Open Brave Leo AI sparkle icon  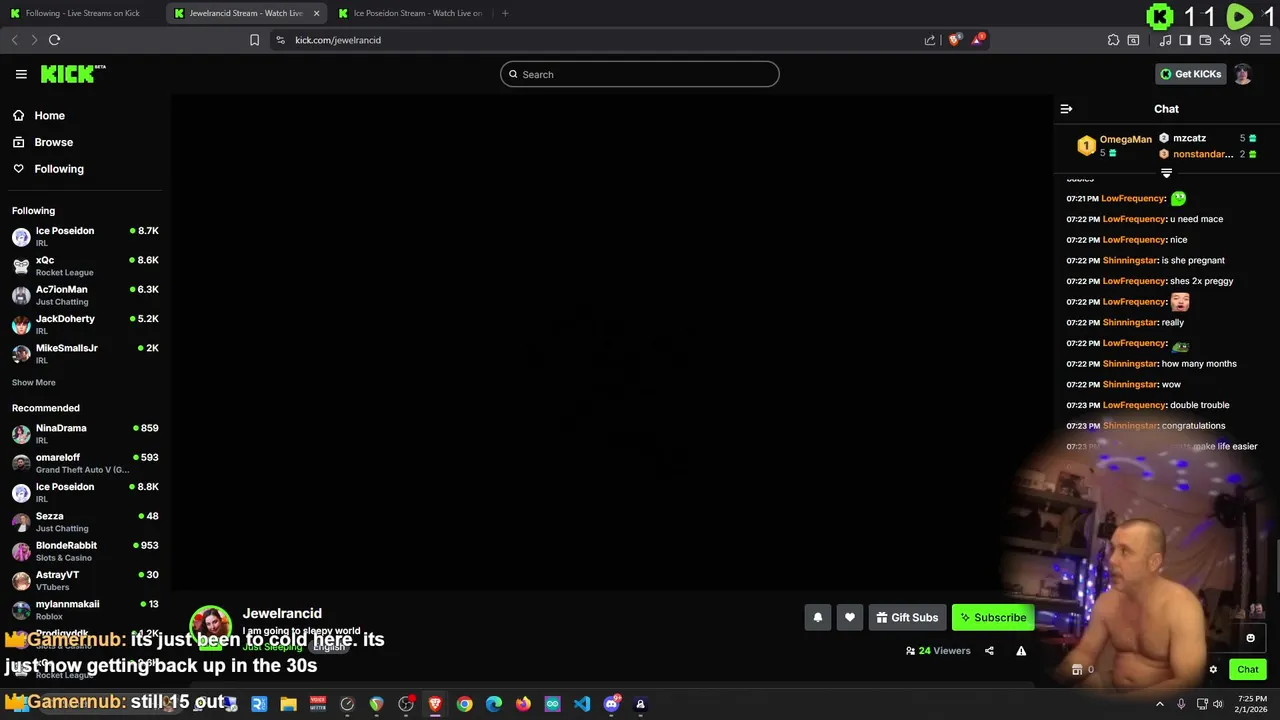pos(1225,40)
